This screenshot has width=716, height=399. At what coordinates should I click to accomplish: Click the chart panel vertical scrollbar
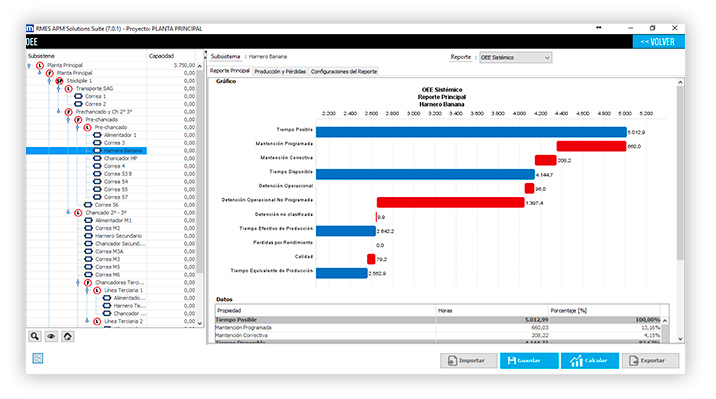[680, 173]
